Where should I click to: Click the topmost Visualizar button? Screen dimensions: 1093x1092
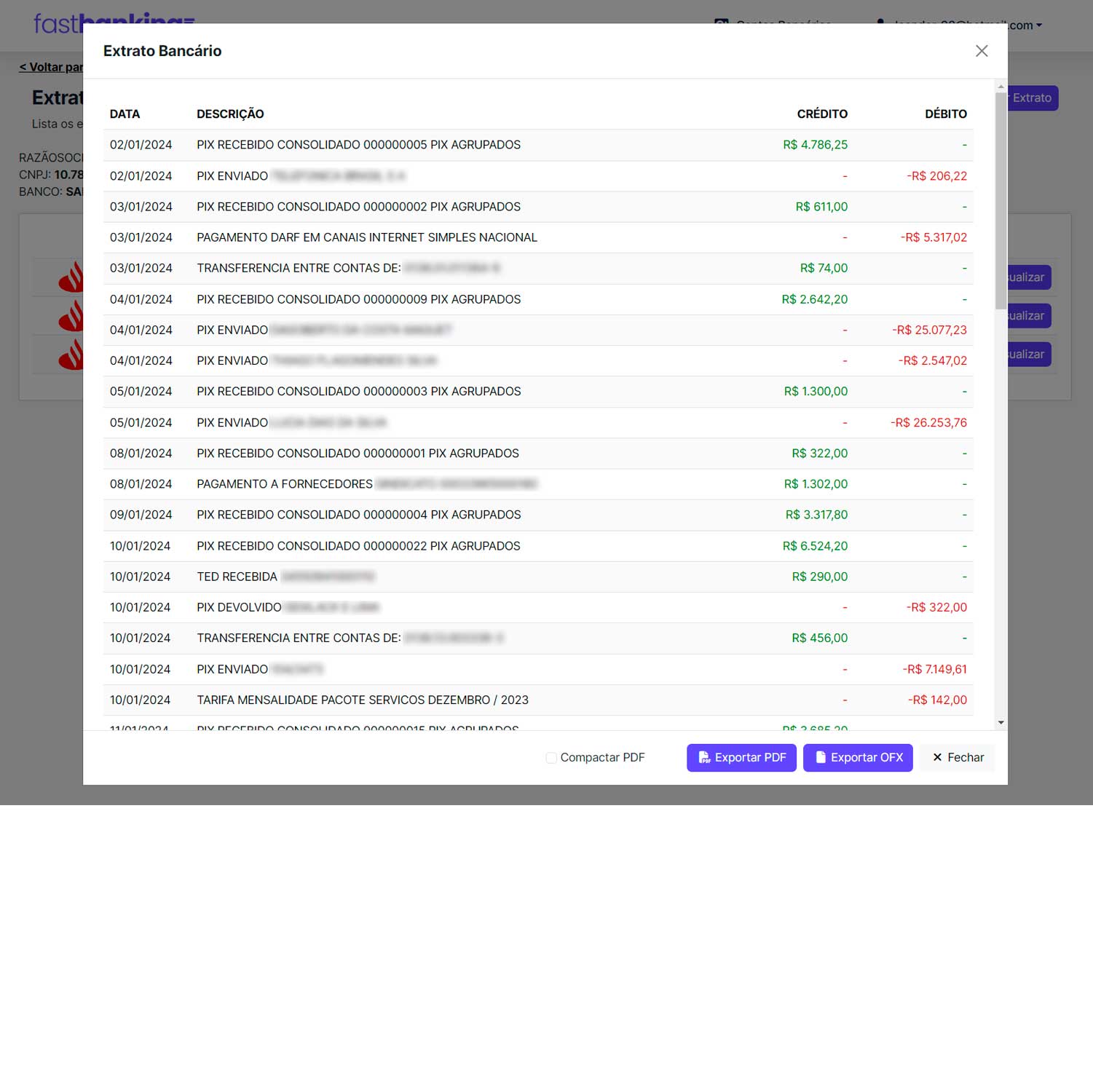1027,277
